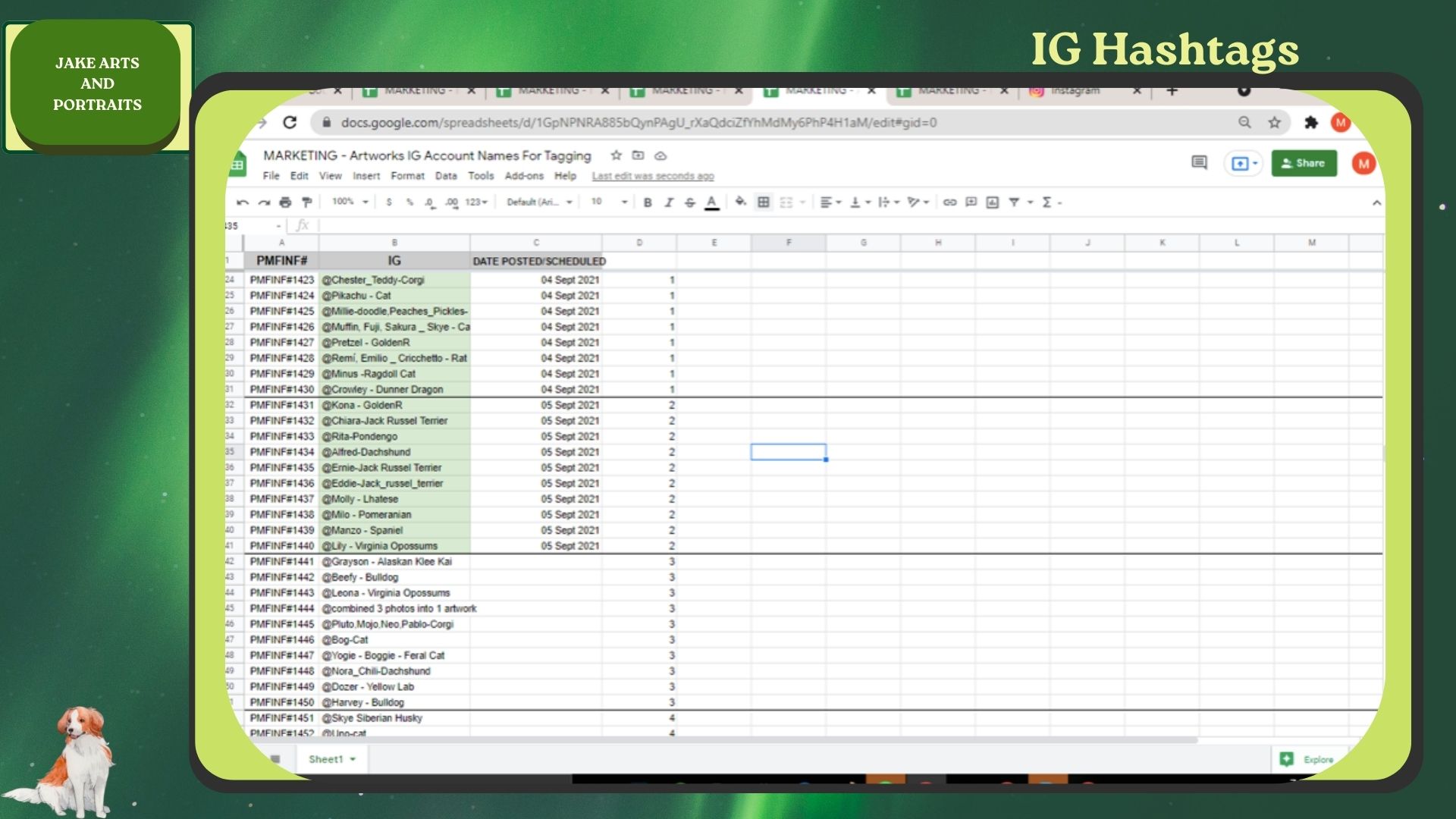The height and width of the screenshot is (819, 1456).
Task: Open the last edit history link
Action: tap(652, 176)
